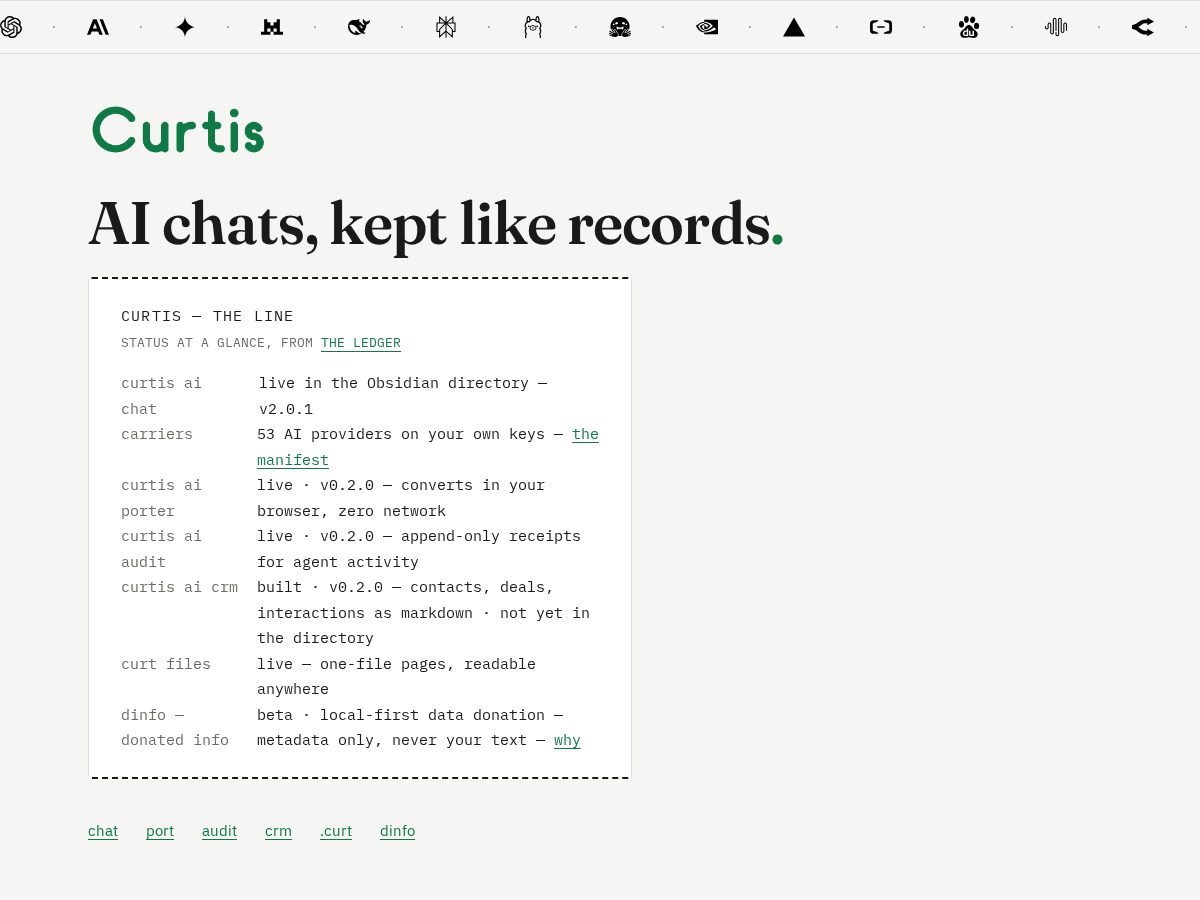The image size is (1200, 900).
Task: Go to the port footer link
Action: [x=160, y=831]
